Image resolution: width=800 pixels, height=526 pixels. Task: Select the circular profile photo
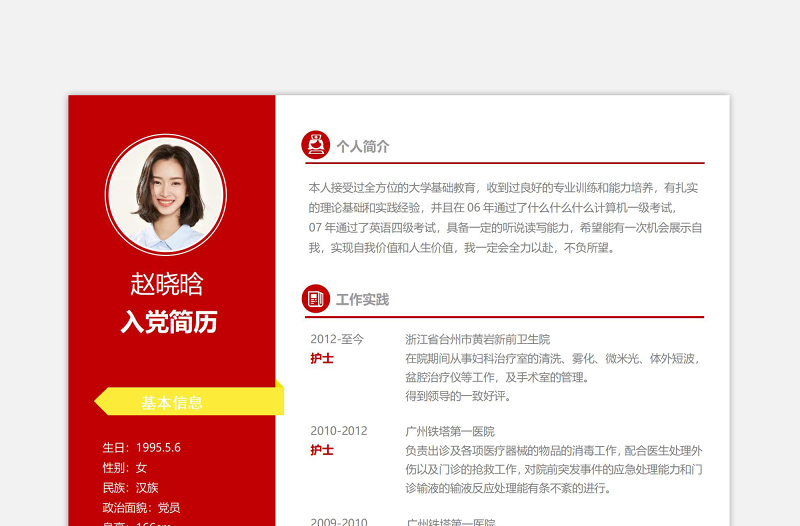tap(166, 195)
